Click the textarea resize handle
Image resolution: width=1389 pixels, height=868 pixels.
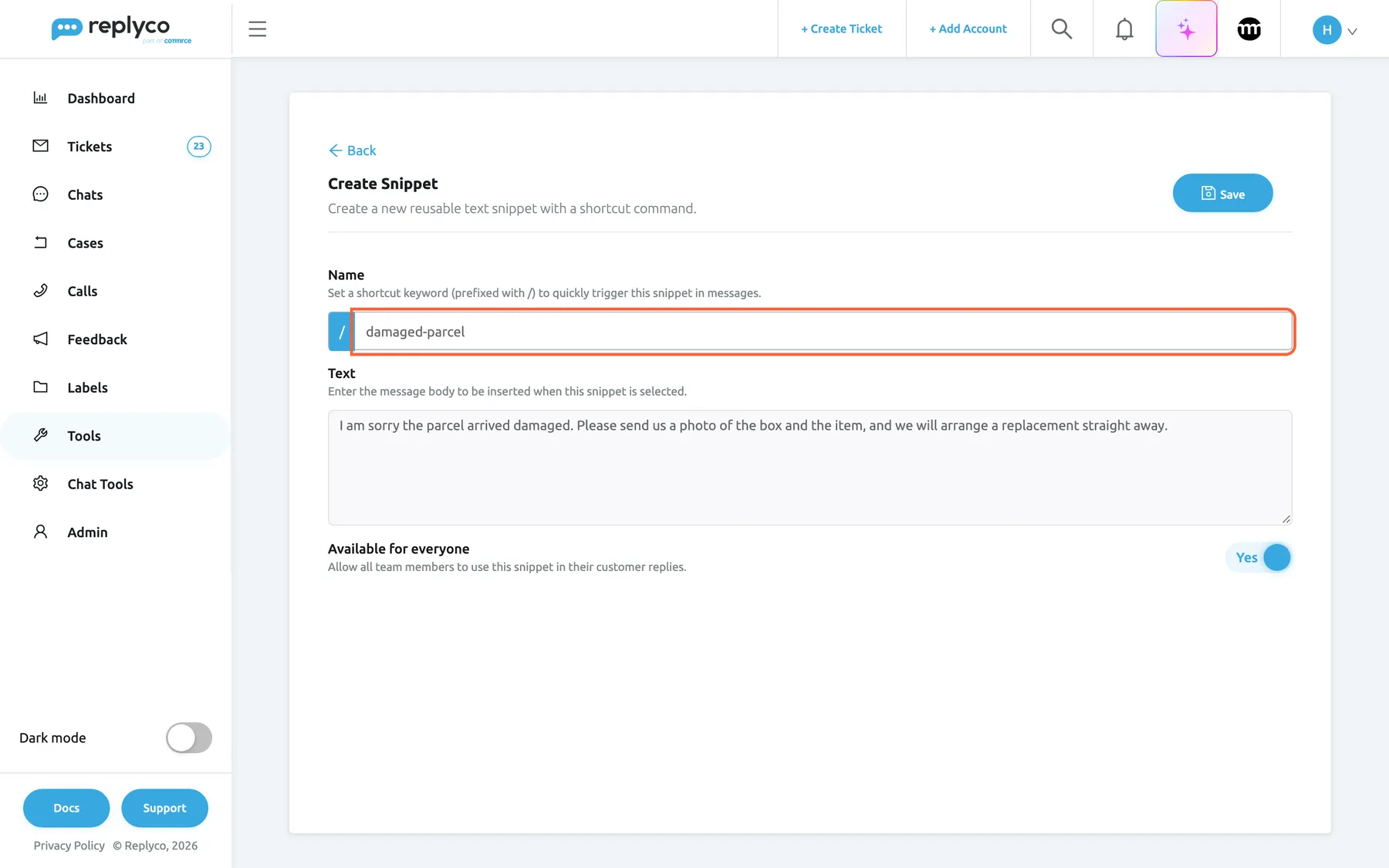(1286, 519)
